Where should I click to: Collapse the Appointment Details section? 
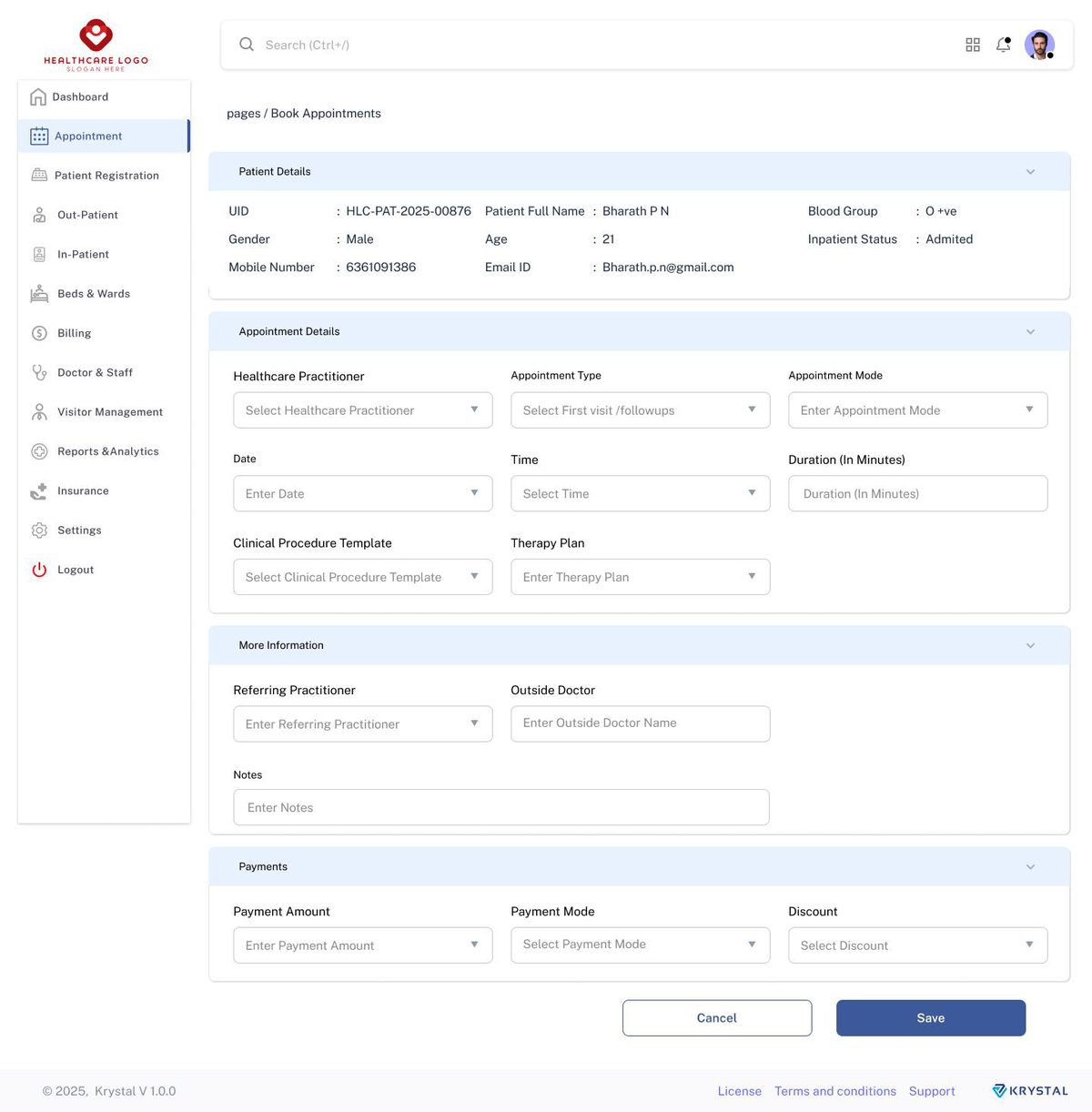1030,332
